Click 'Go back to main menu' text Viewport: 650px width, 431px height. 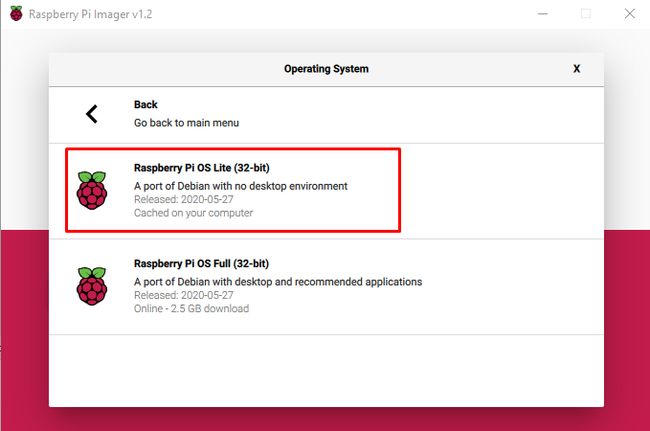(x=187, y=123)
